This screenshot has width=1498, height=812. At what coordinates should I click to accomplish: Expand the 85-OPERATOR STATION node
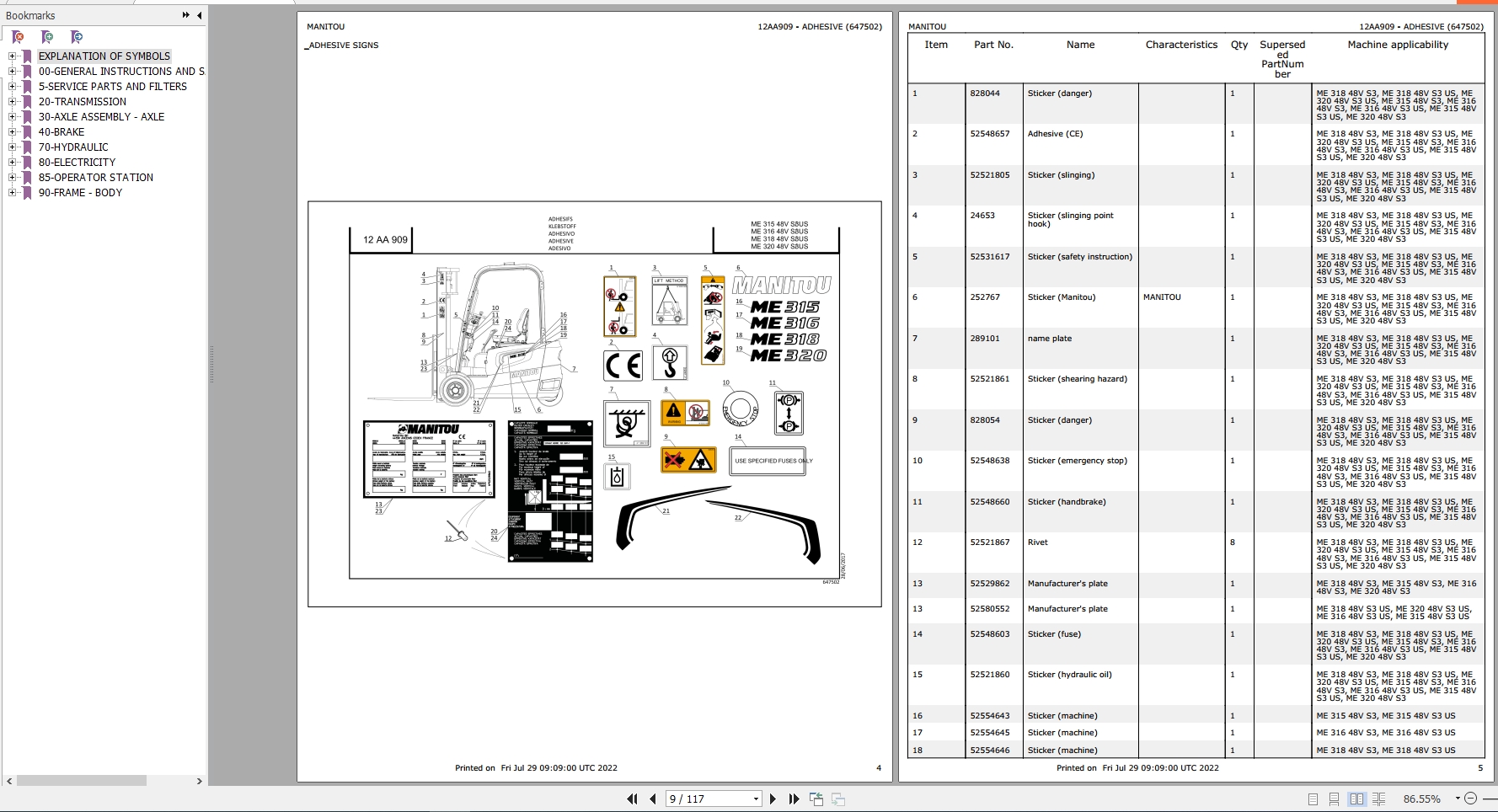tap(12, 178)
